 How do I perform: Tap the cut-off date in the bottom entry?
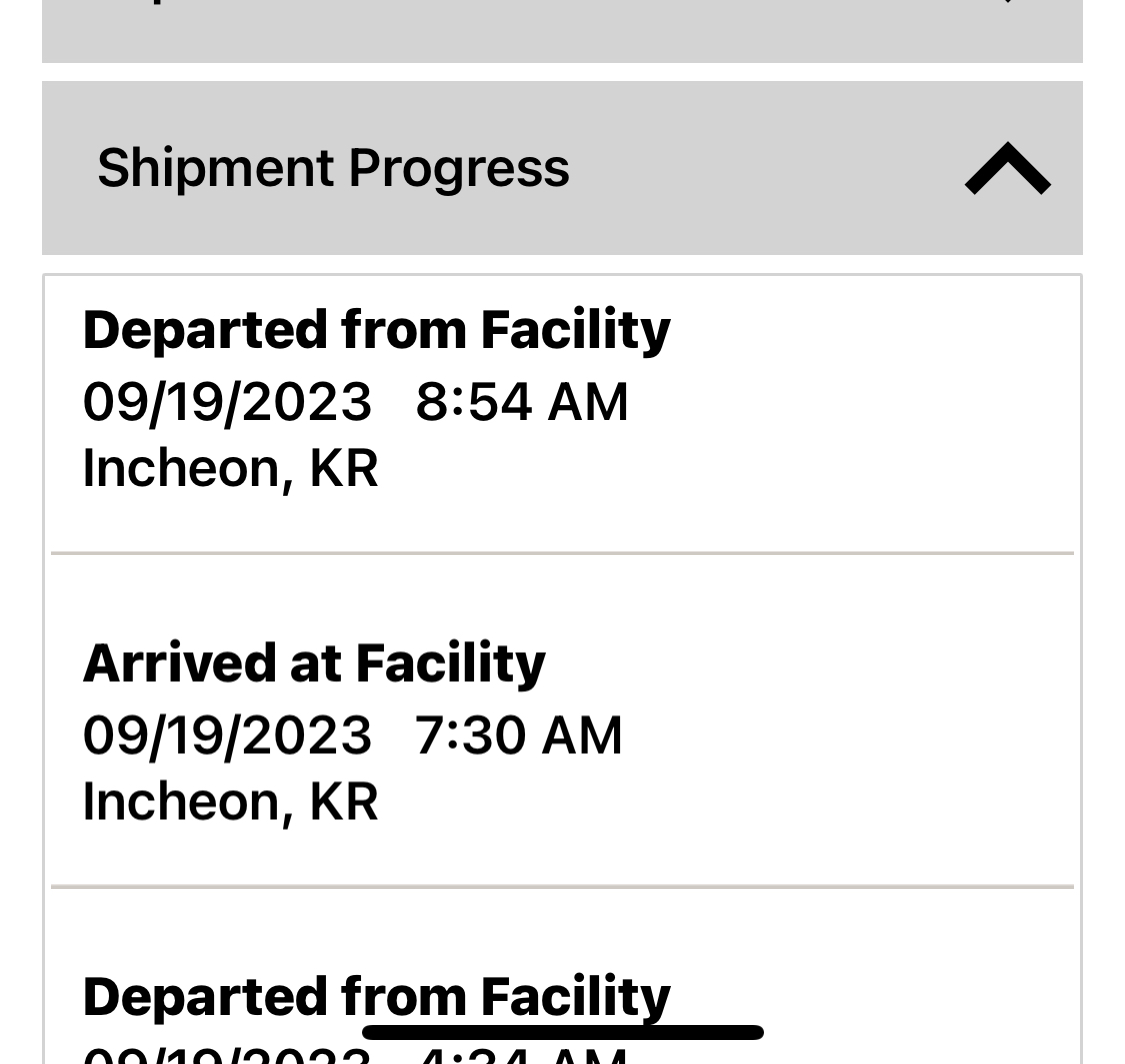coord(227,1057)
